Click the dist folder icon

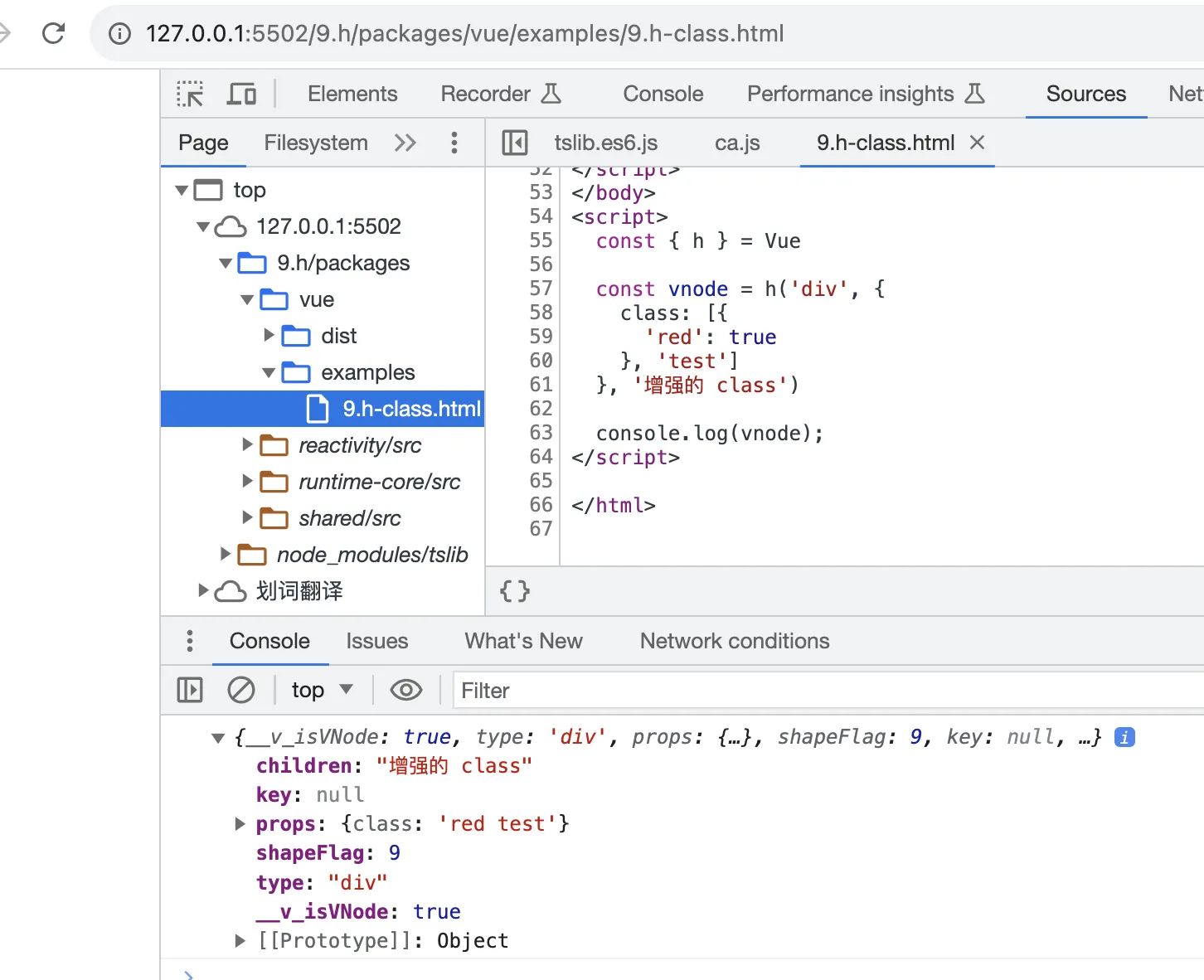coord(296,336)
